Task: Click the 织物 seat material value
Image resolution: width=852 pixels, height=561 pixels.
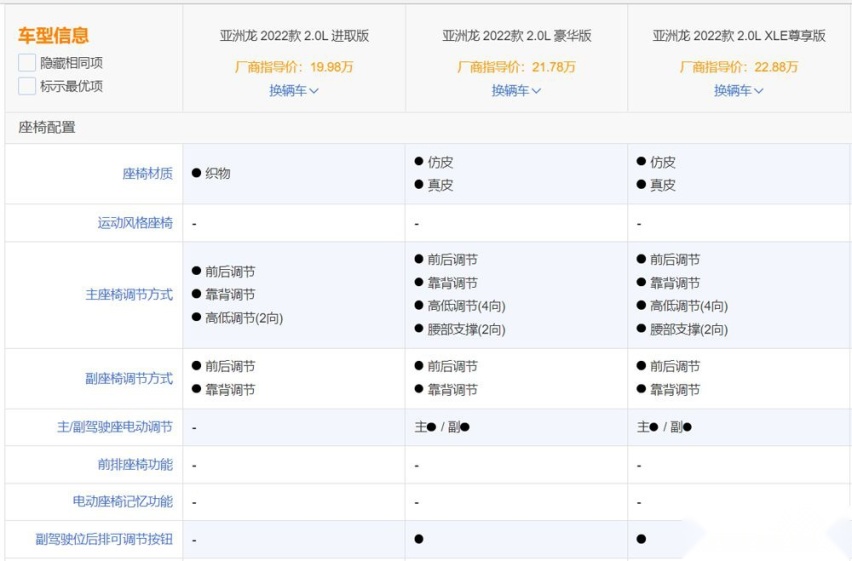Action: pos(218,173)
